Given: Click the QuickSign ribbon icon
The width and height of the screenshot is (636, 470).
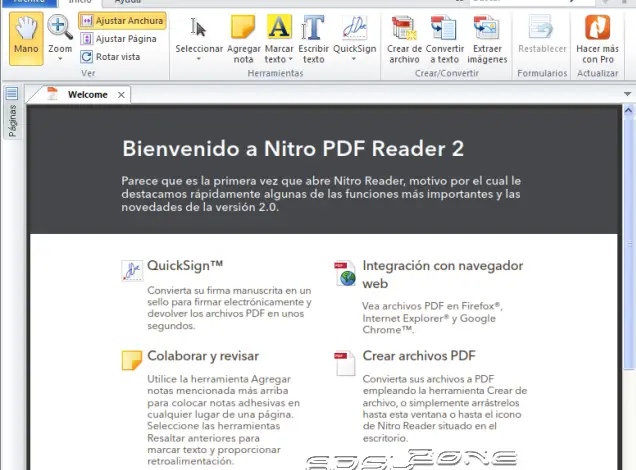Looking at the screenshot, I should [355, 28].
